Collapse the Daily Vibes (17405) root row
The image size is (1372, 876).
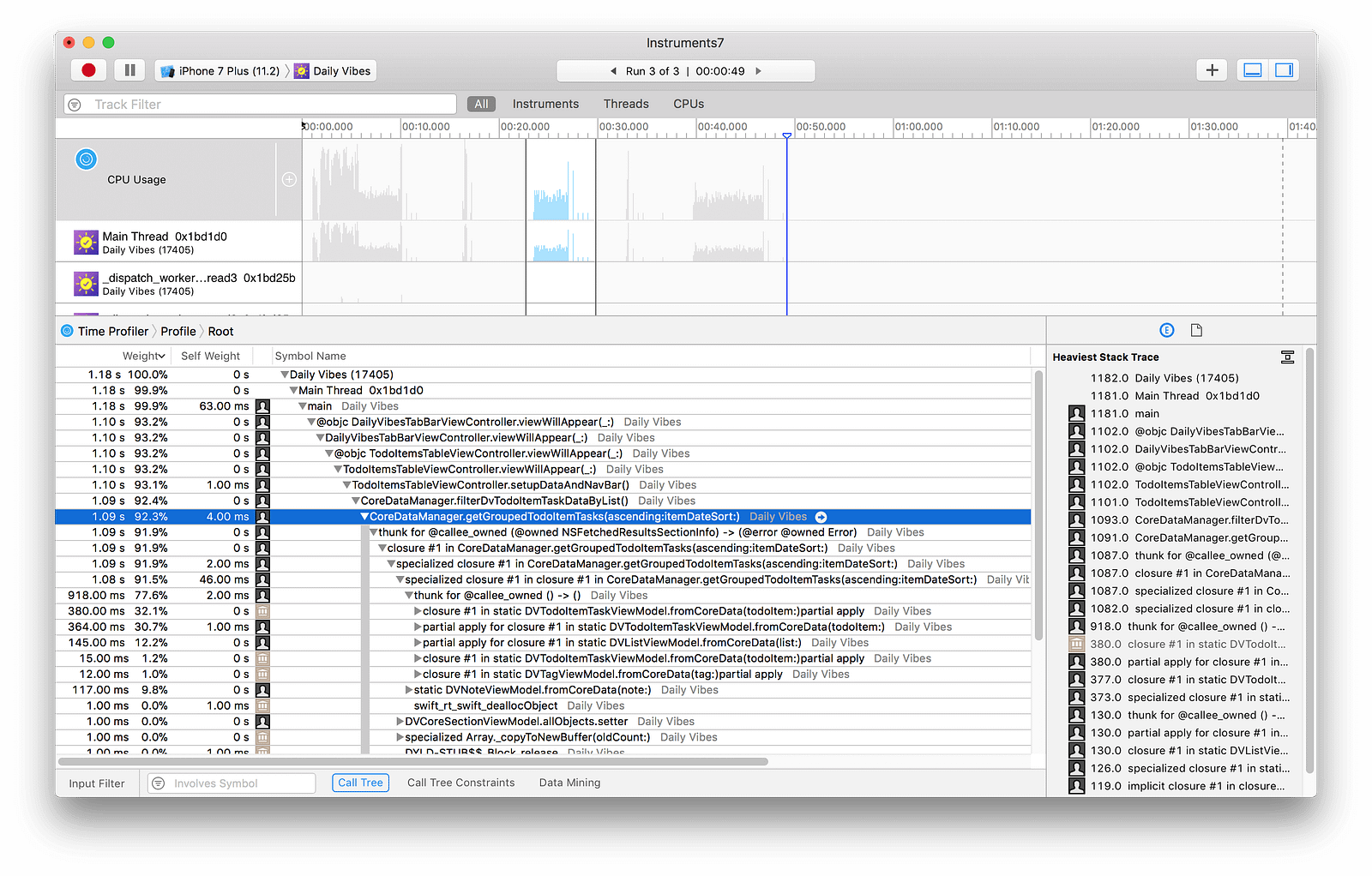(285, 375)
